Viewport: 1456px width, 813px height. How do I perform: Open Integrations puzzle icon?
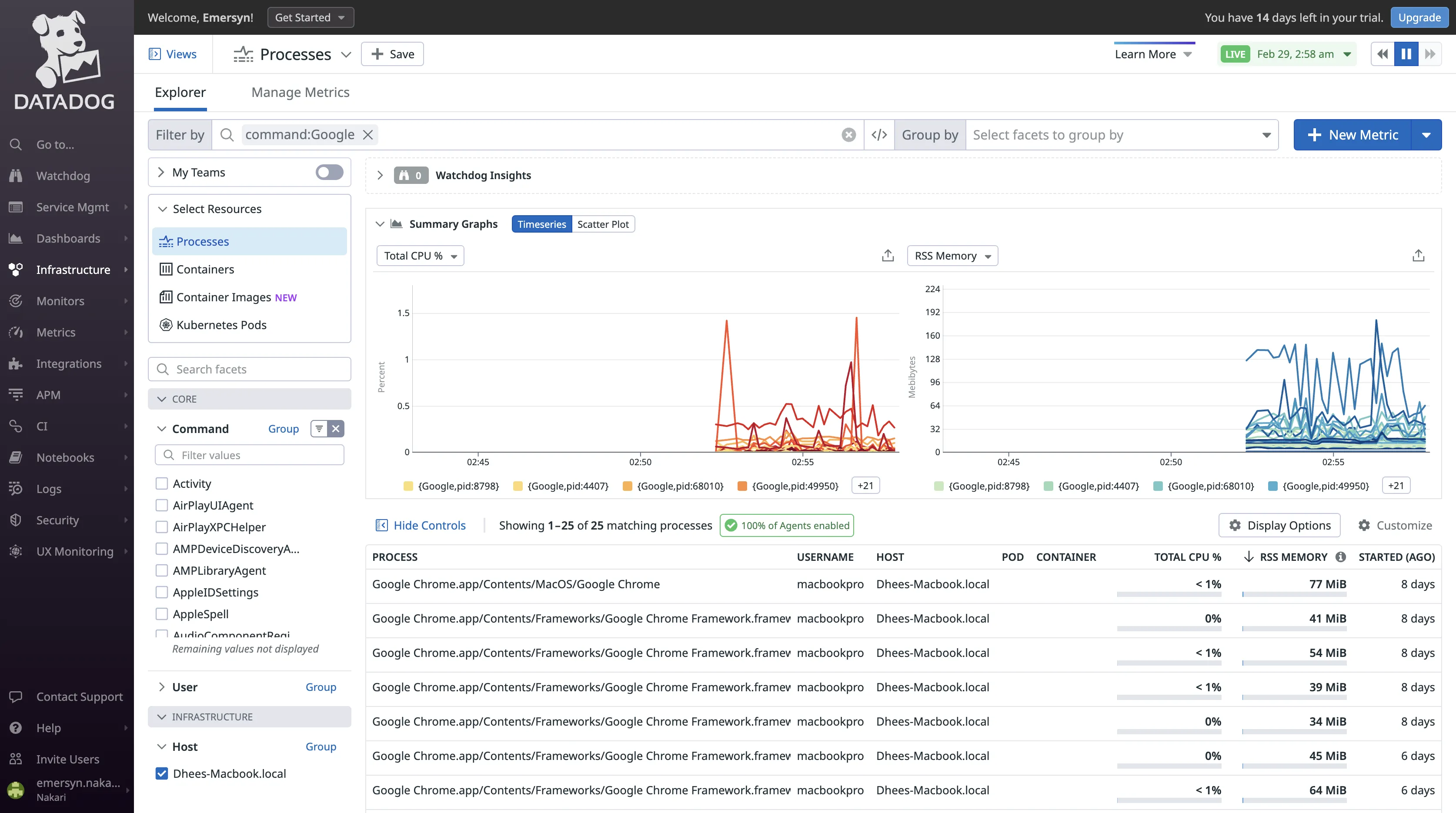16,364
